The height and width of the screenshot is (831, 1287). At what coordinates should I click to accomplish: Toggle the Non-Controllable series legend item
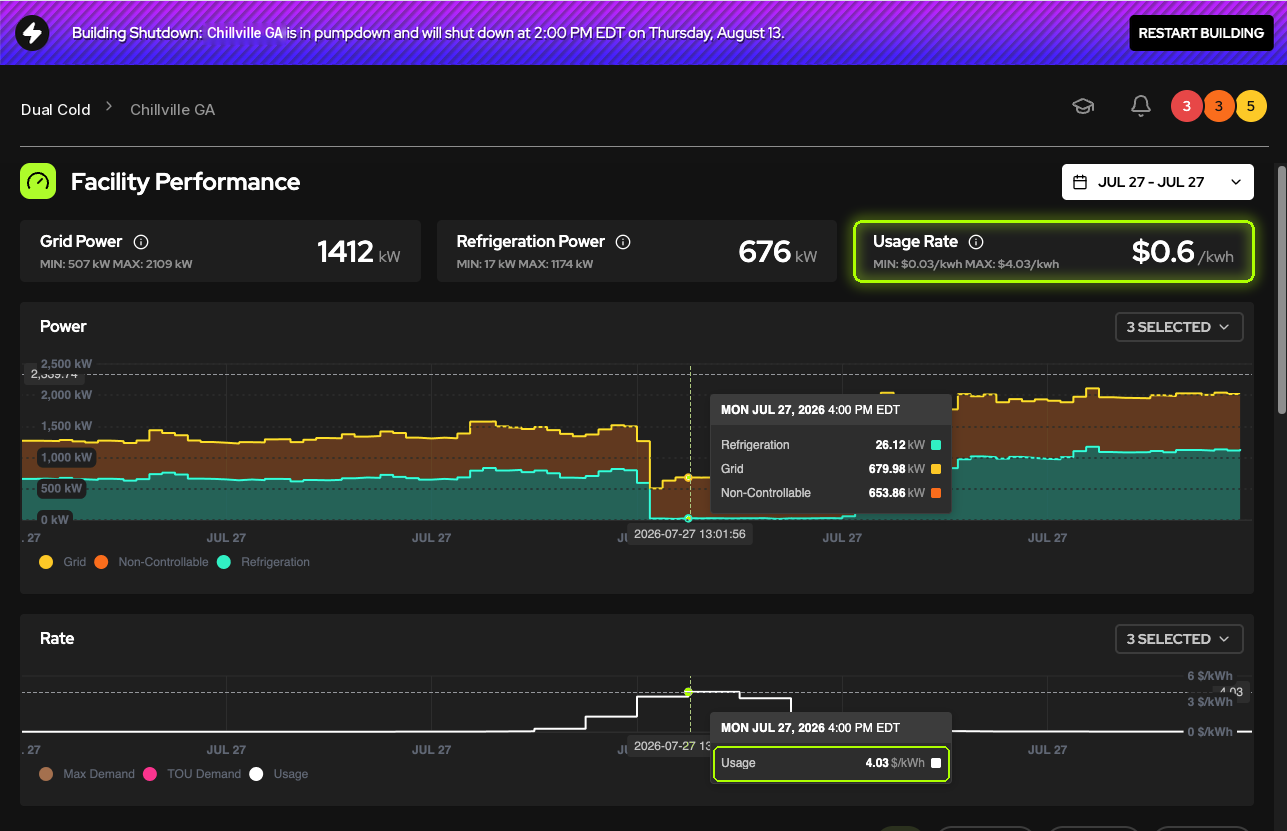click(x=151, y=562)
